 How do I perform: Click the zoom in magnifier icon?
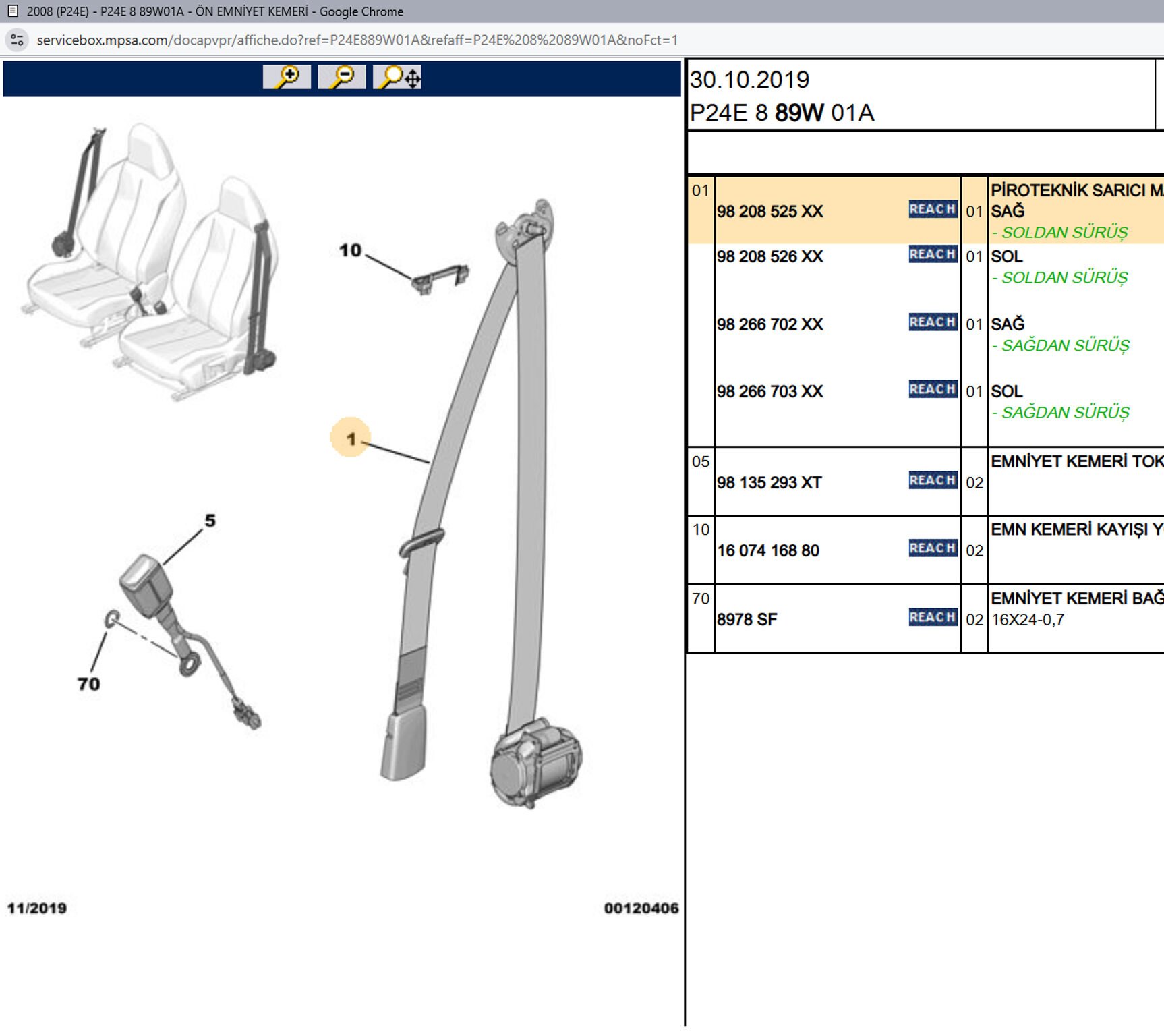pyautogui.click(x=287, y=77)
